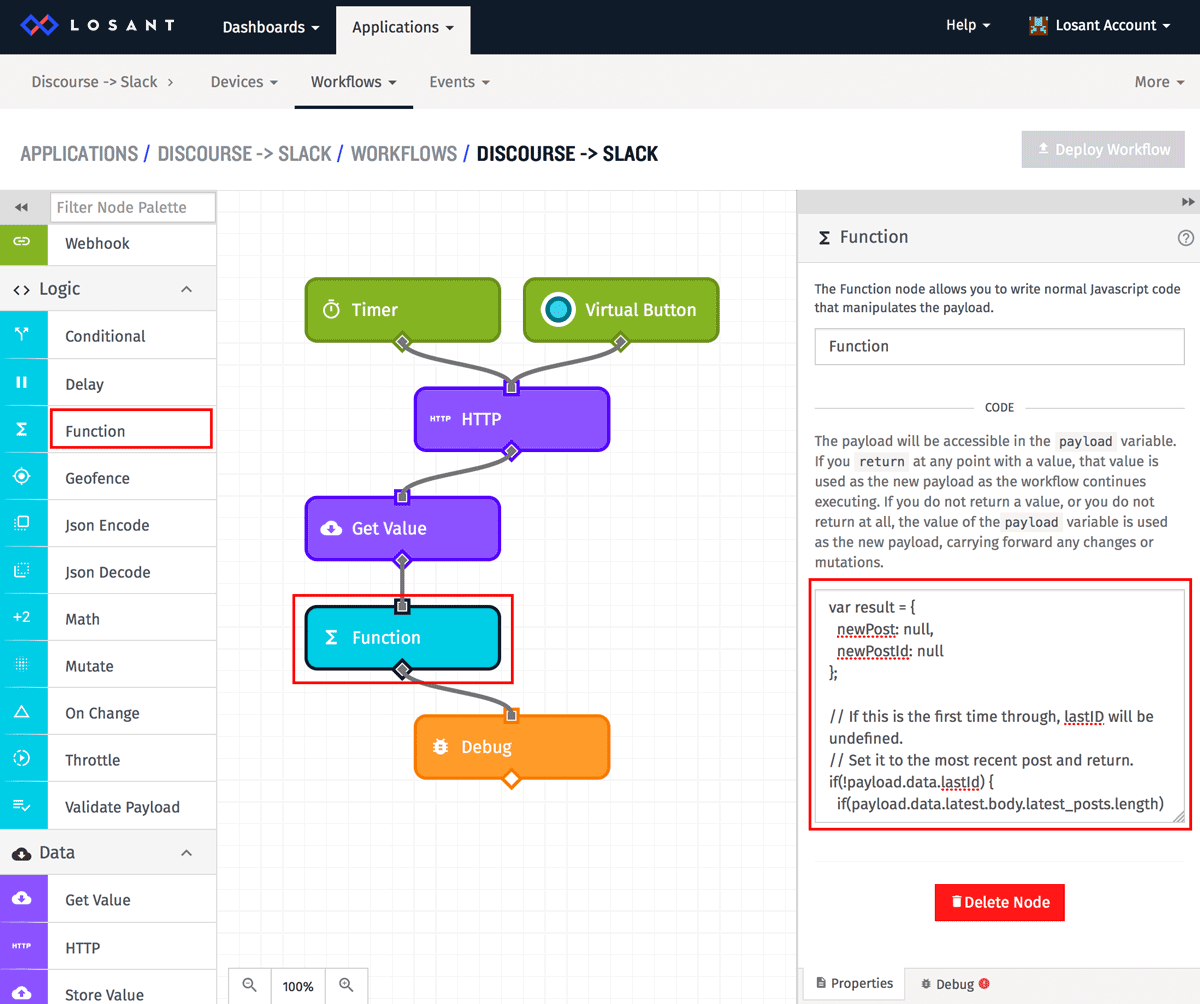Switch to the Properties tab
This screenshot has width=1200, height=1004.
[x=854, y=984]
